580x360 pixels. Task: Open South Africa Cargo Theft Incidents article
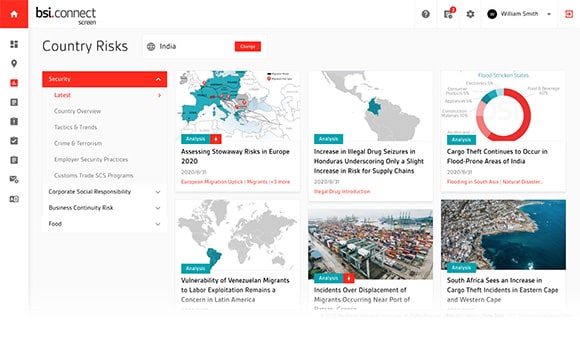[x=502, y=290]
